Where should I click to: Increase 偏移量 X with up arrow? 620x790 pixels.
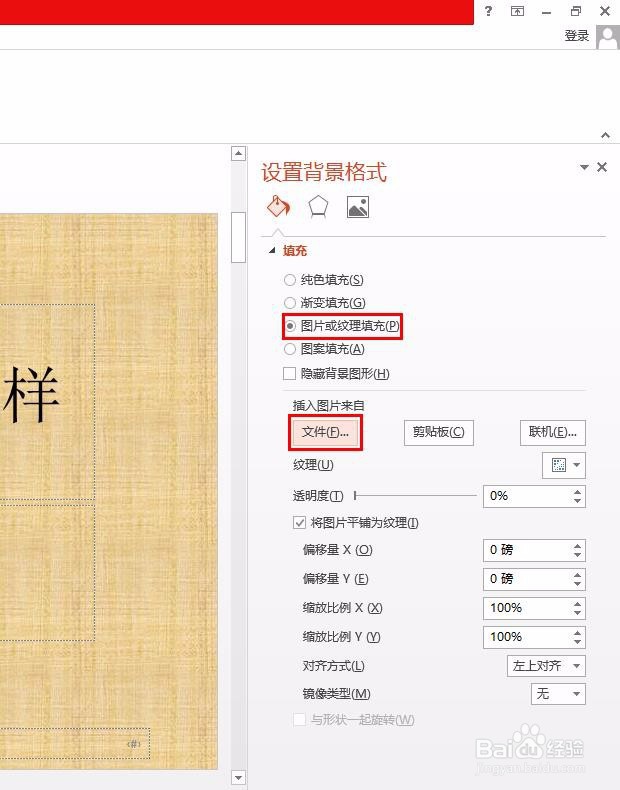tap(578, 545)
